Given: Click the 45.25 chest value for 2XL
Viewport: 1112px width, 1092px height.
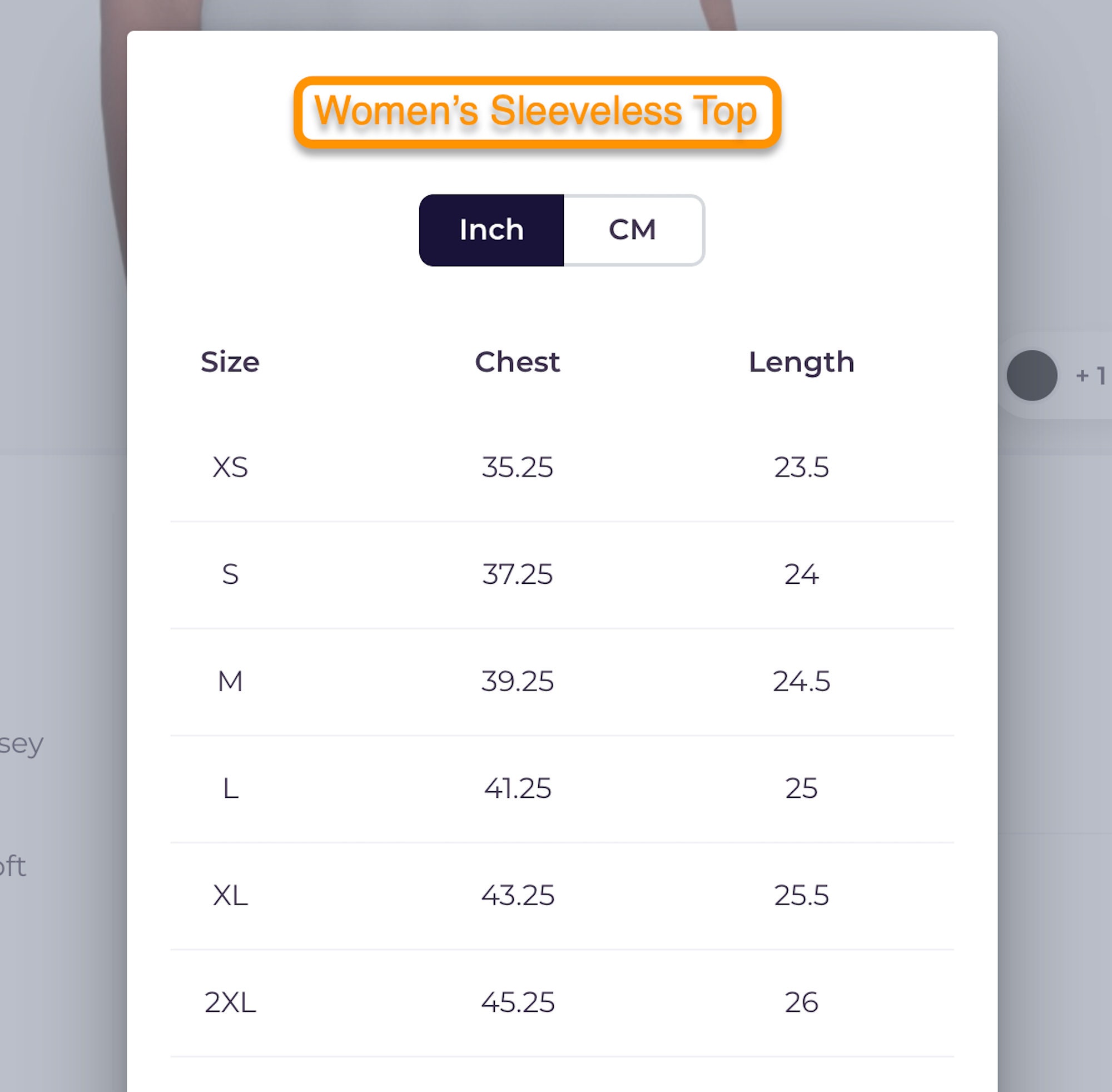Looking at the screenshot, I should pos(517,1002).
